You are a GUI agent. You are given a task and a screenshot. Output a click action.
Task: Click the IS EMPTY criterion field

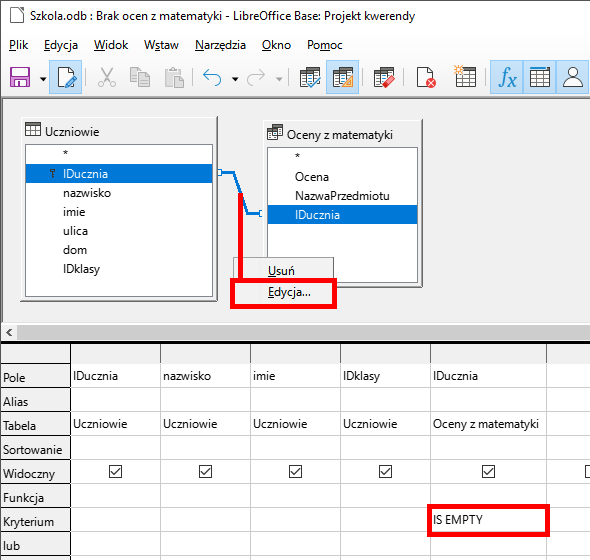488,520
